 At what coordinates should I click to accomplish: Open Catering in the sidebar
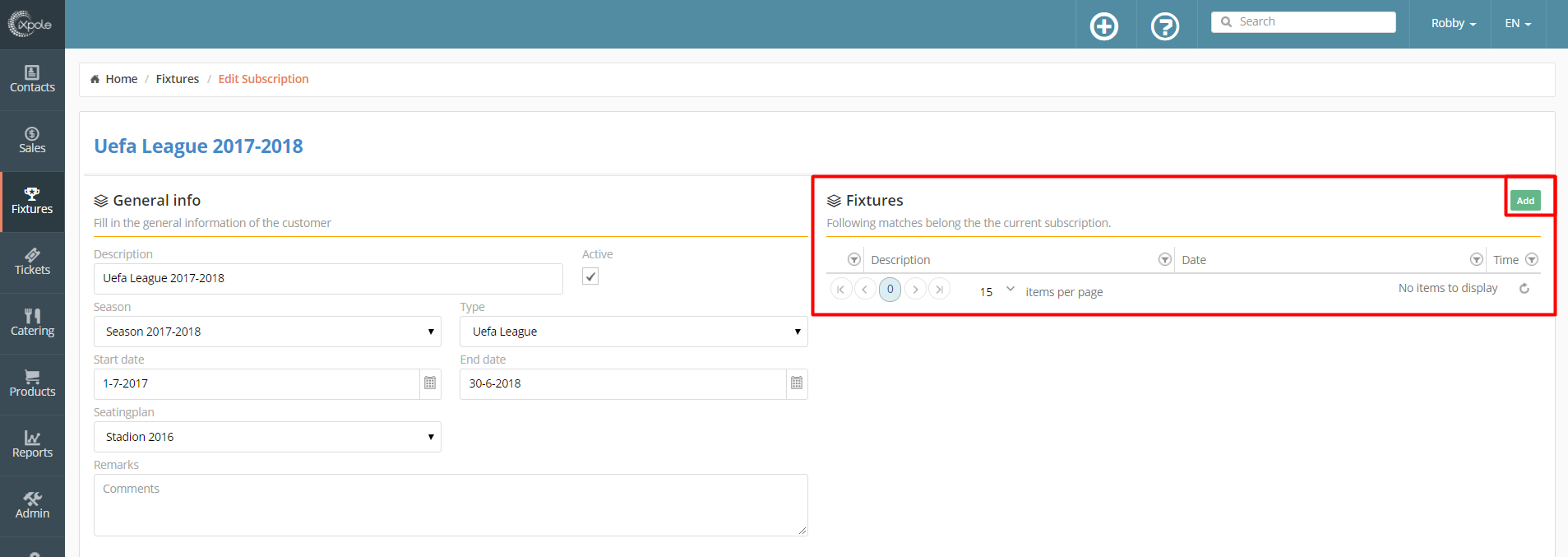32,323
